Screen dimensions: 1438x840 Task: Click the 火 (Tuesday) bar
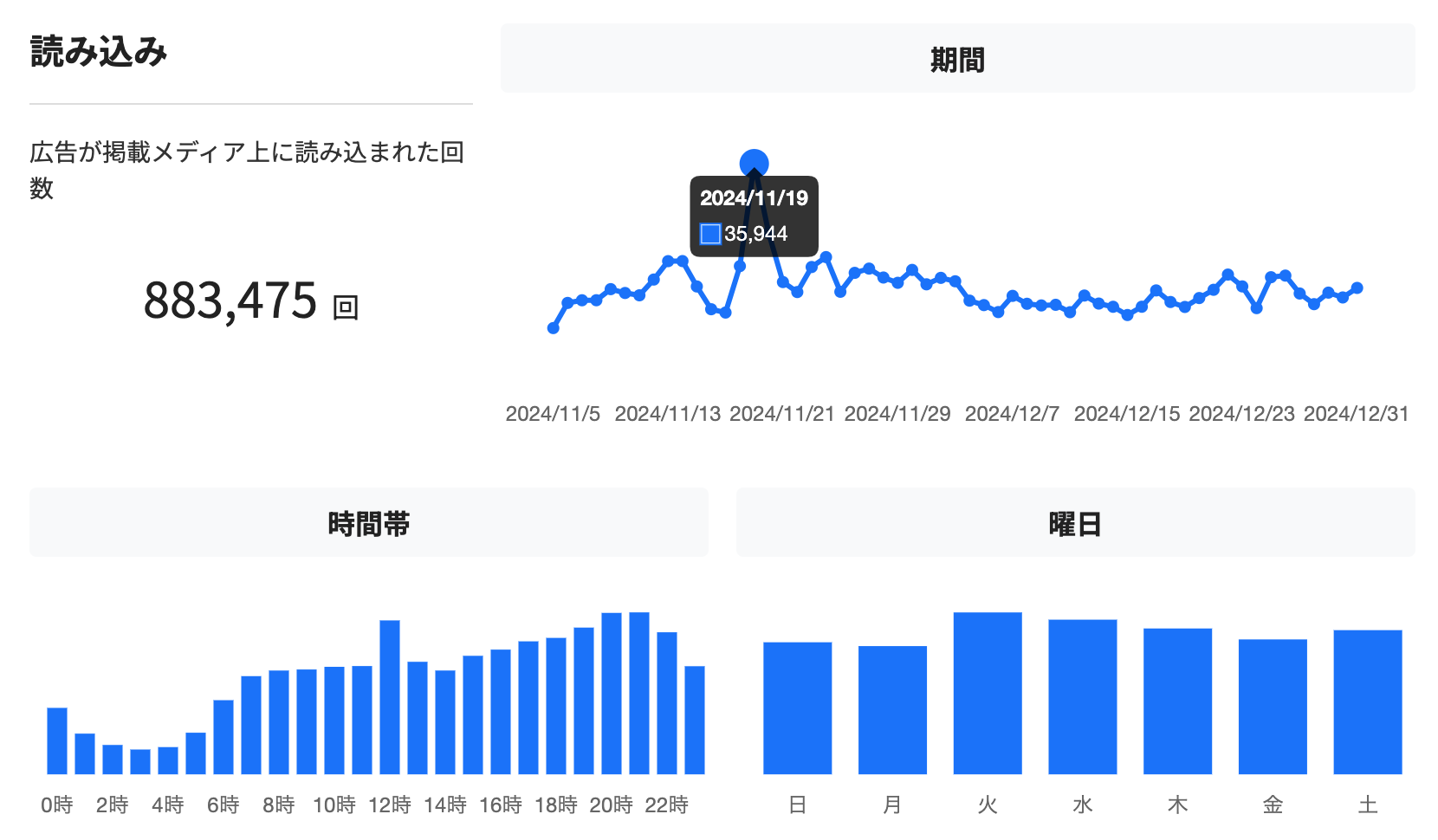point(988,693)
